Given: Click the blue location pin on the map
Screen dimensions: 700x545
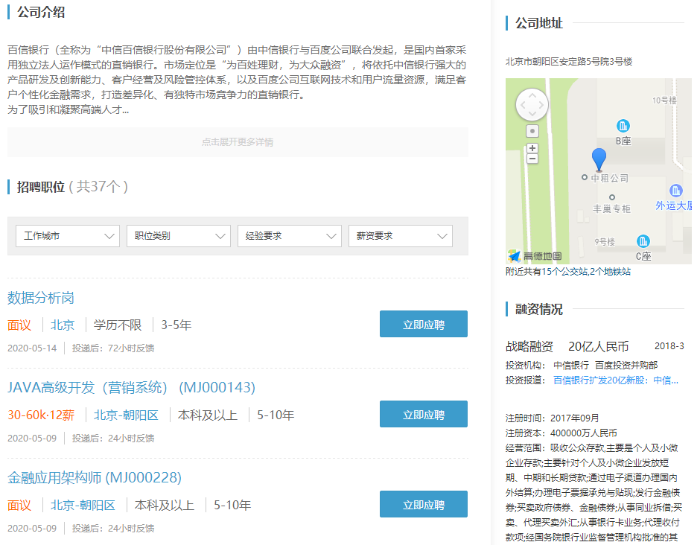Looking at the screenshot, I should (x=599, y=160).
